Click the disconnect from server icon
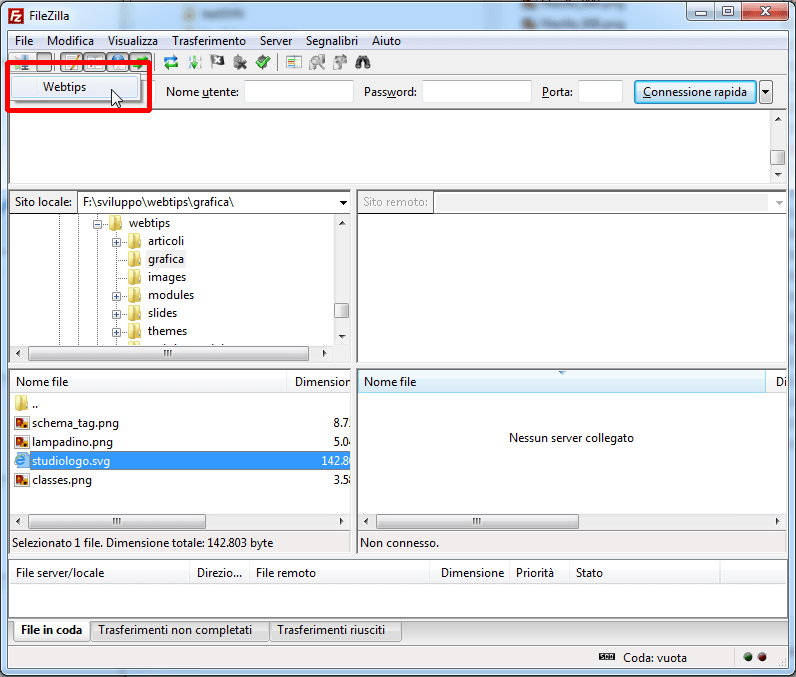This screenshot has width=796, height=677. [240, 62]
